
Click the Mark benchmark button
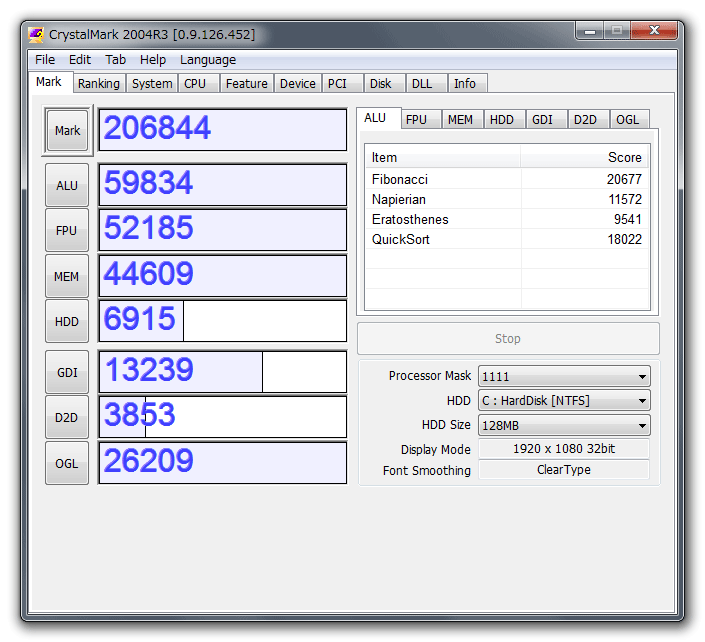tap(67, 130)
